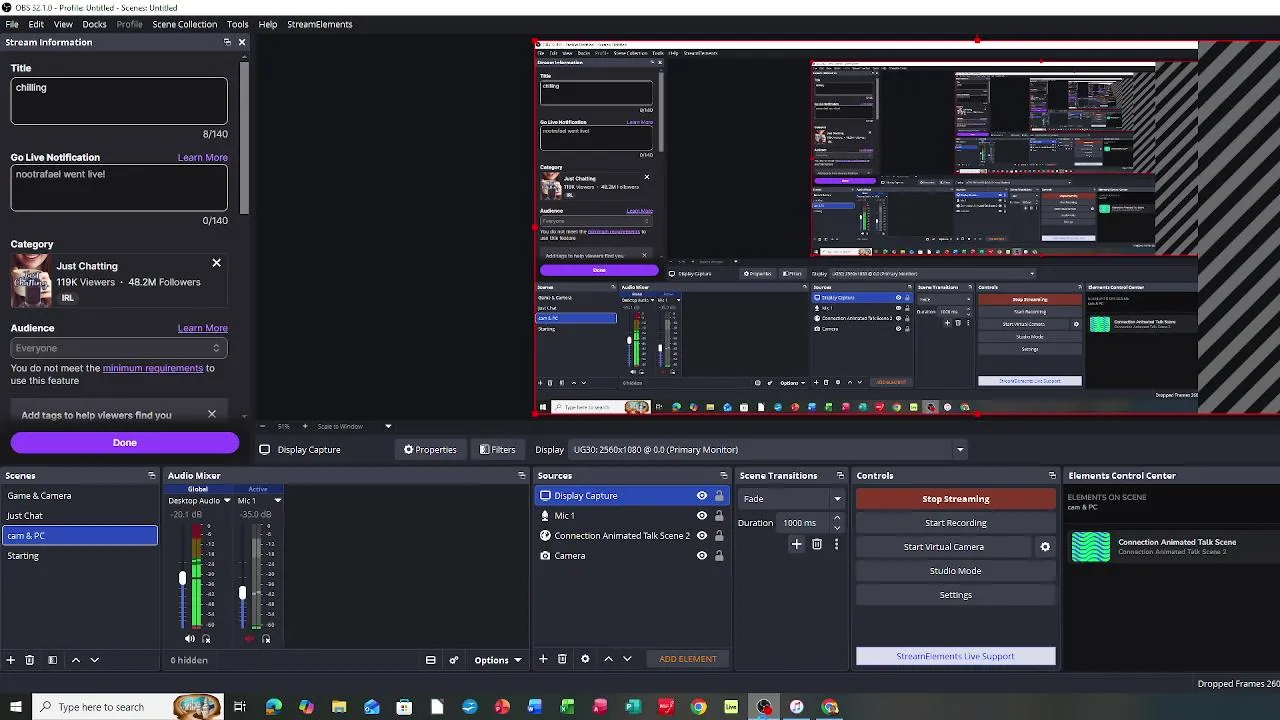The image size is (1280, 720).
Task: Remove the scene transition with trash icon
Action: (x=817, y=545)
